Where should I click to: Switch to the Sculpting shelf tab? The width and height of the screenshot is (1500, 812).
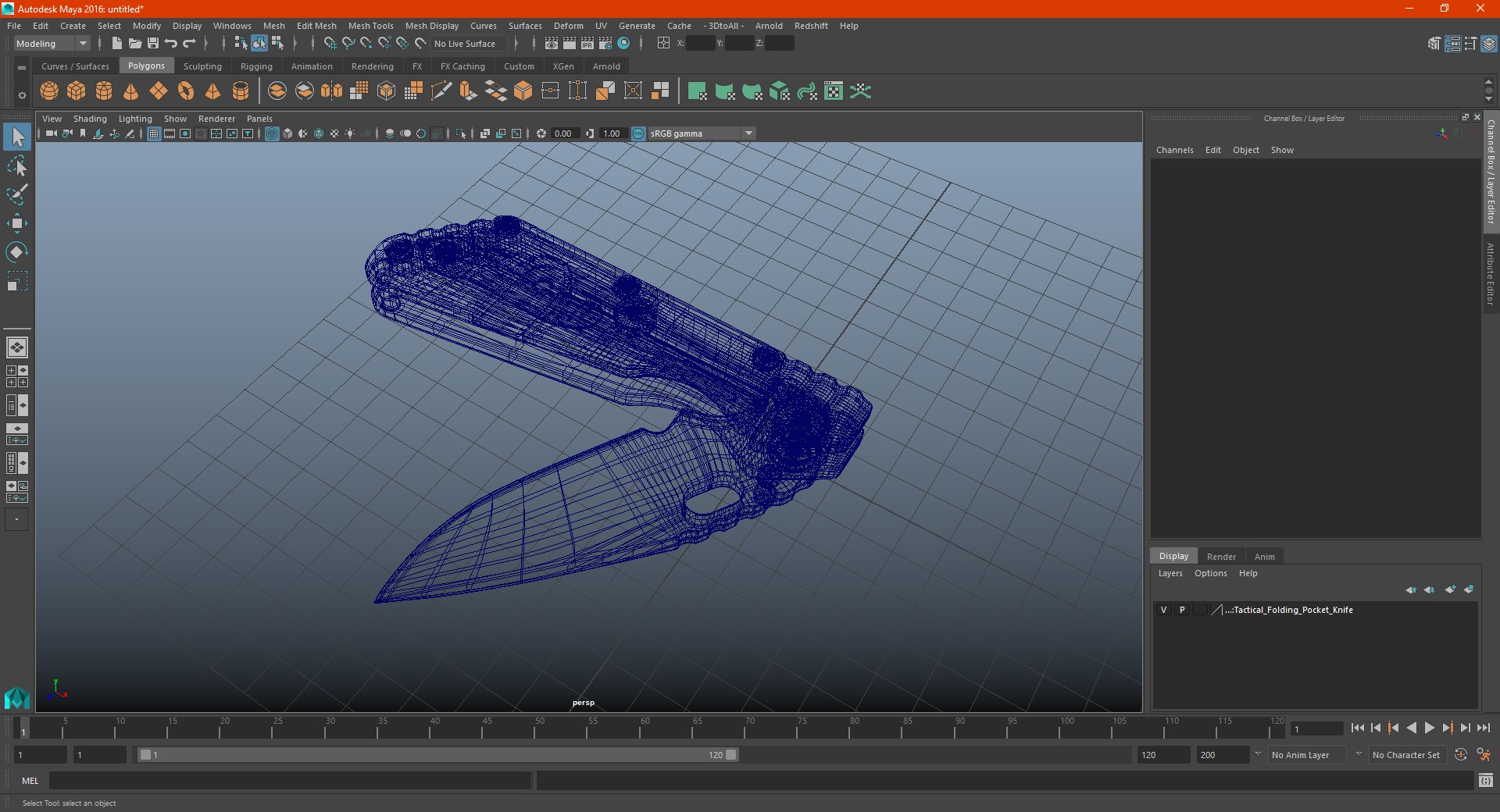pyautogui.click(x=202, y=66)
